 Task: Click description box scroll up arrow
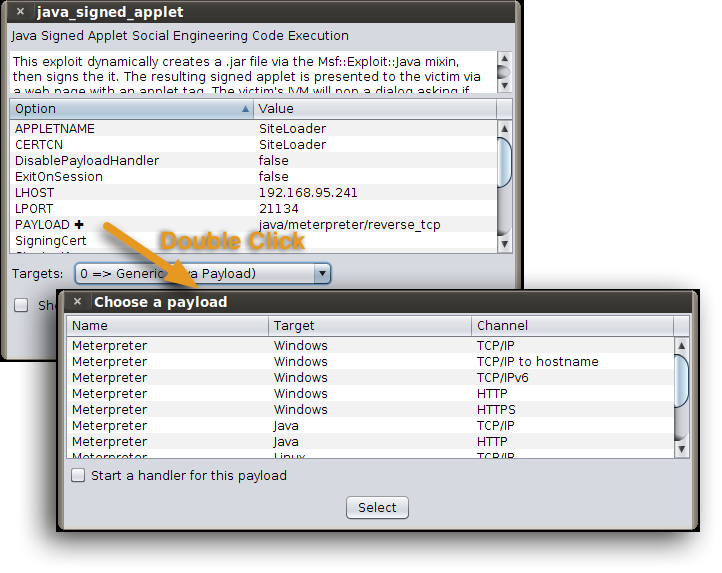coord(504,58)
